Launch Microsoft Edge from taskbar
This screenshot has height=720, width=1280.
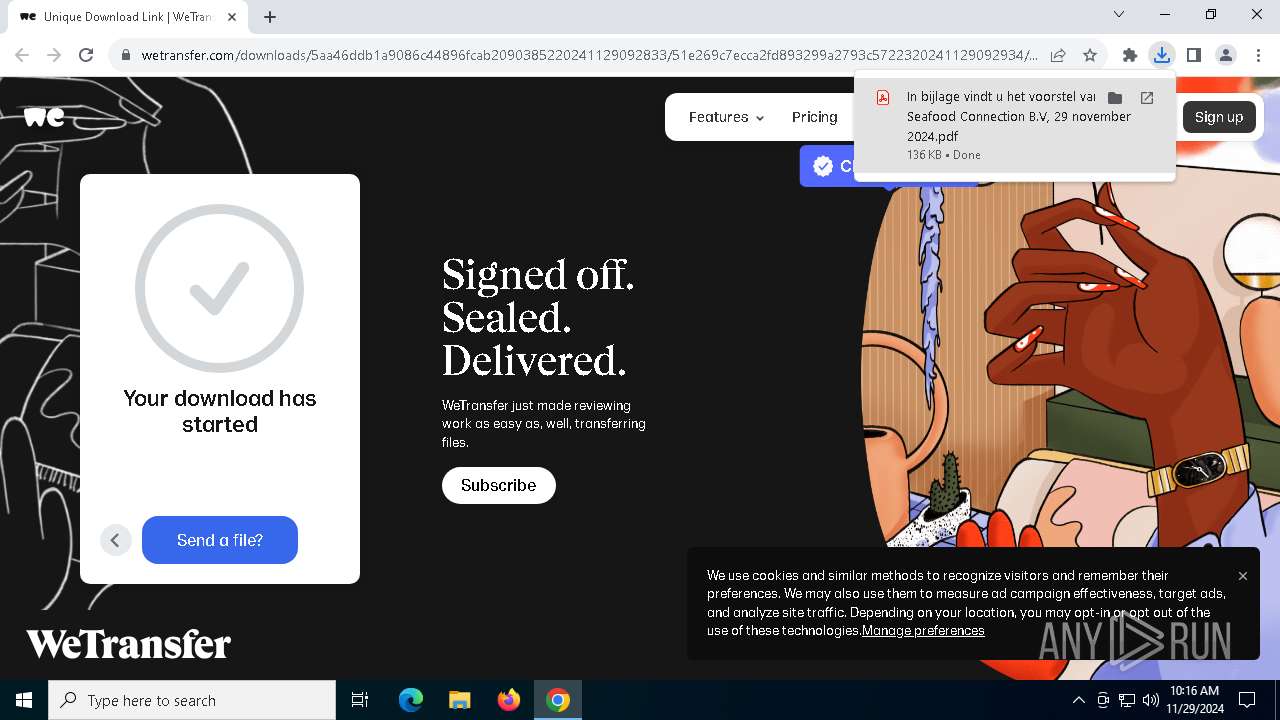click(x=411, y=700)
